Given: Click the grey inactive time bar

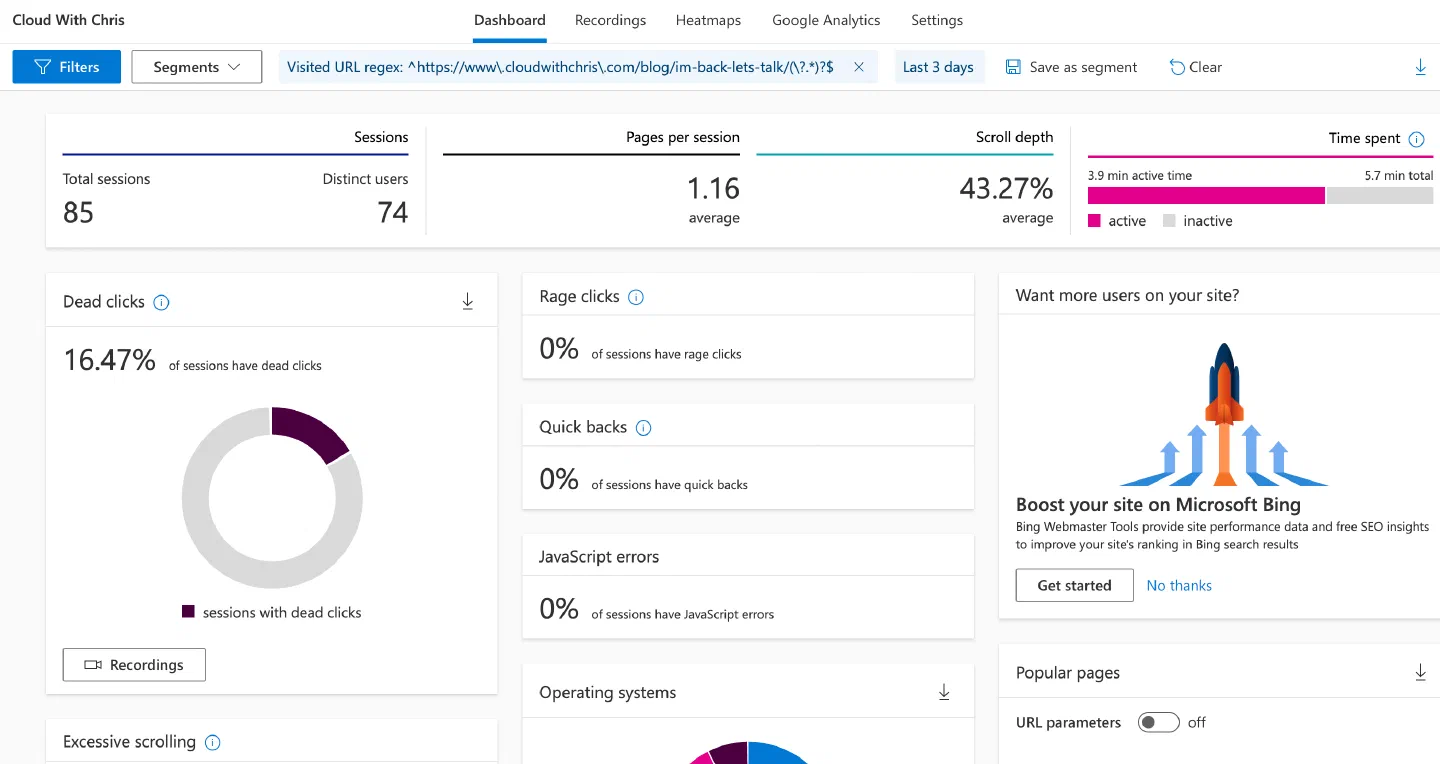Looking at the screenshot, I should point(1379,195).
